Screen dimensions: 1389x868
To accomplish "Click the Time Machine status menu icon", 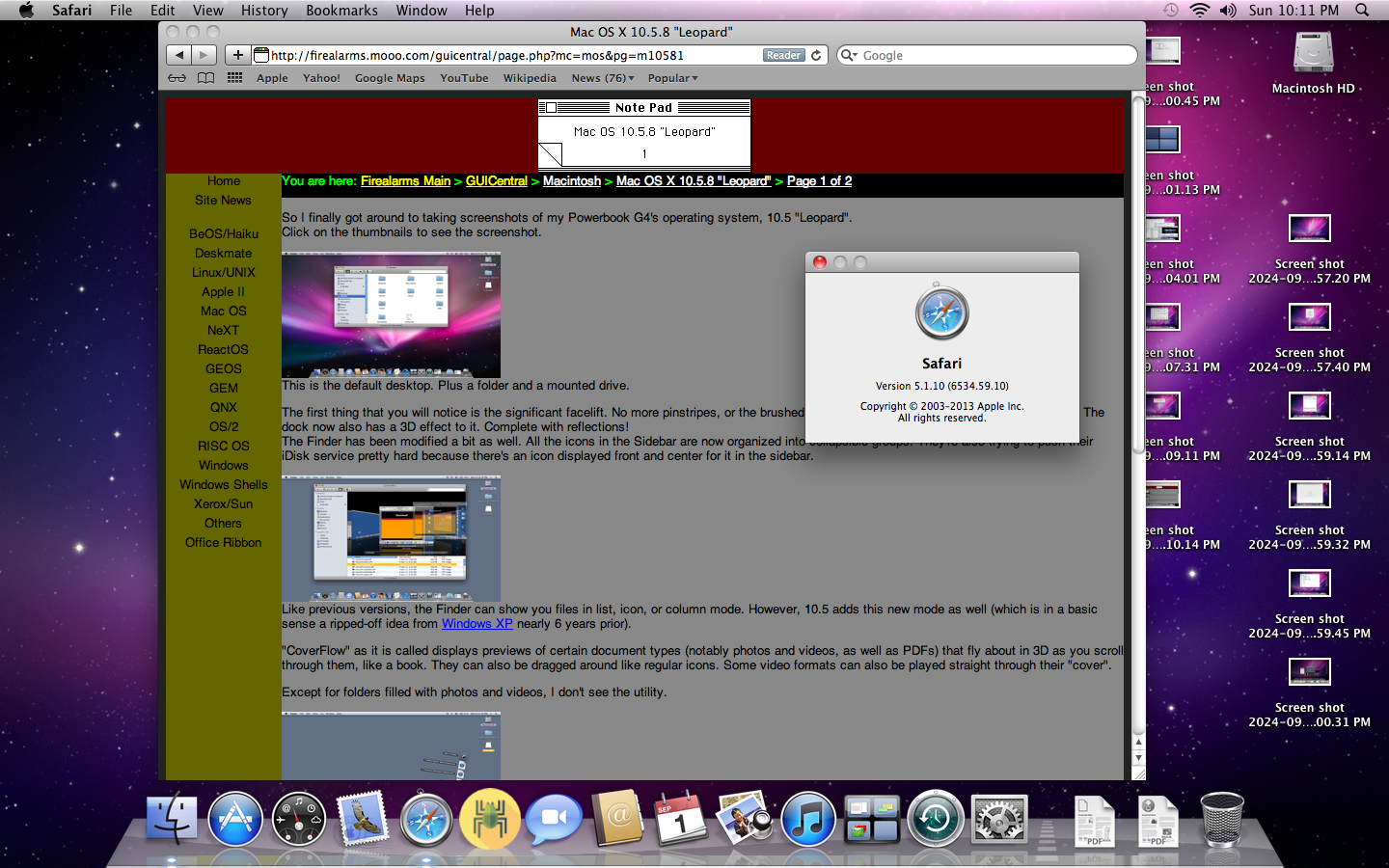I will click(1170, 10).
